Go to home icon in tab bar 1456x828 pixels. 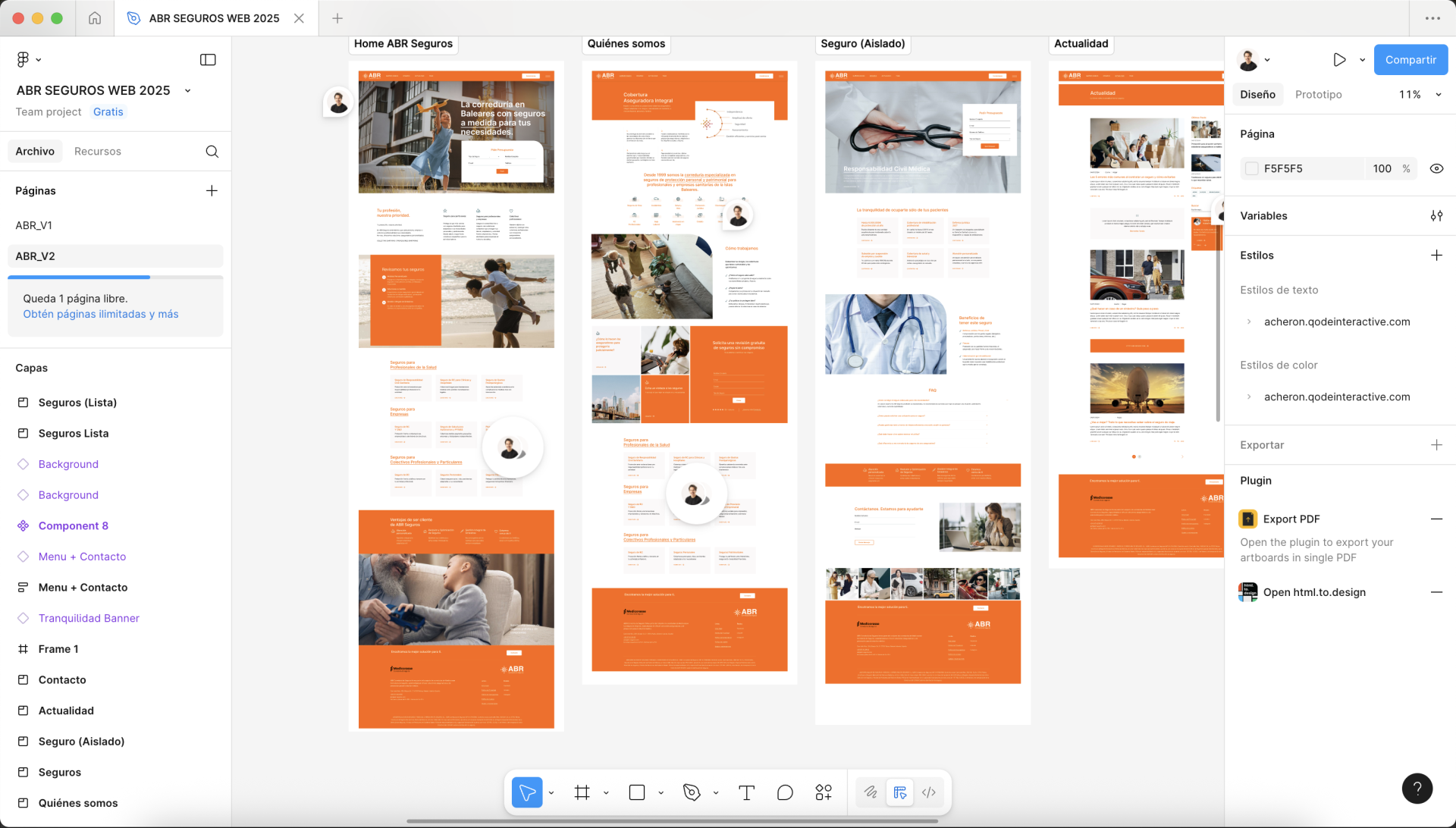(x=95, y=18)
